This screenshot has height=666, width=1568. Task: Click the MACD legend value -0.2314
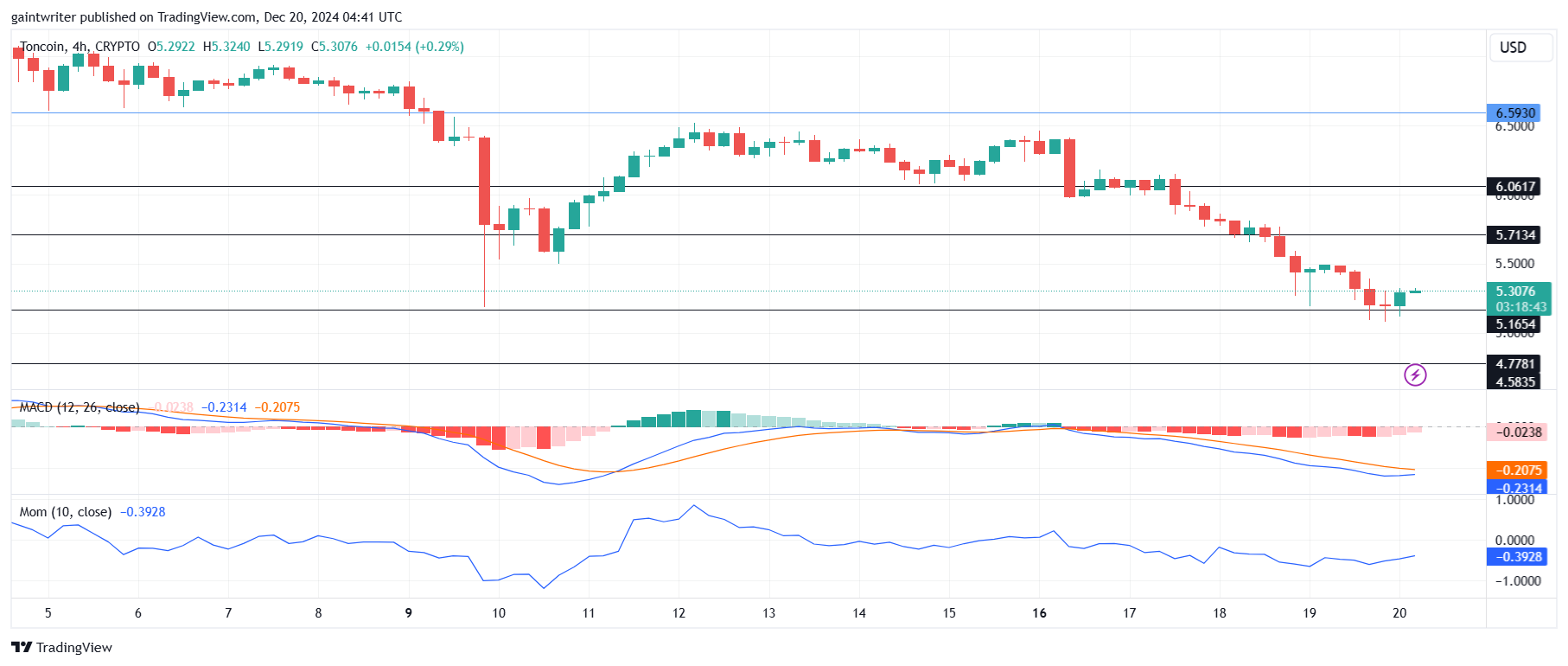coord(224,407)
